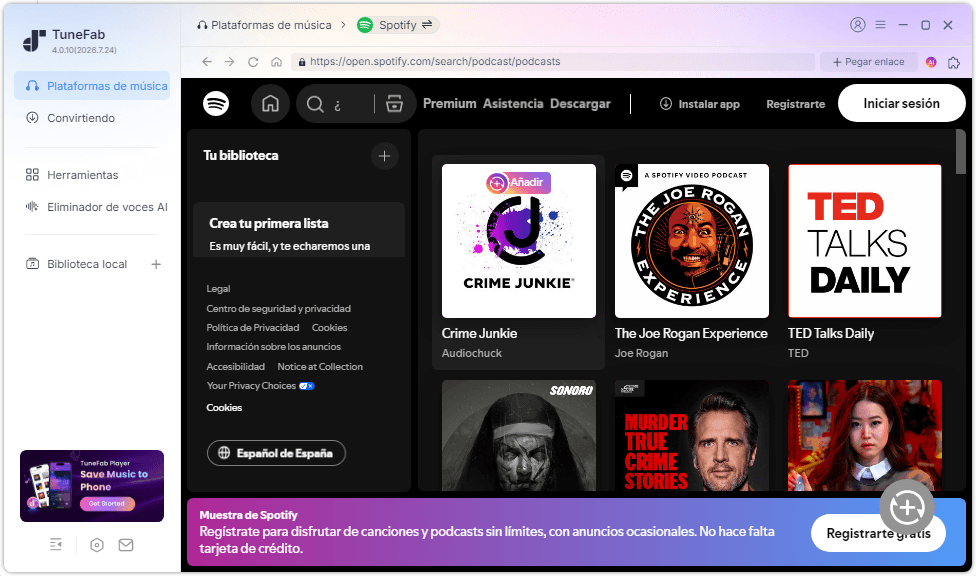Image resolution: width=976 pixels, height=576 pixels.
Task: Click Registrarte
Action: 795,104
